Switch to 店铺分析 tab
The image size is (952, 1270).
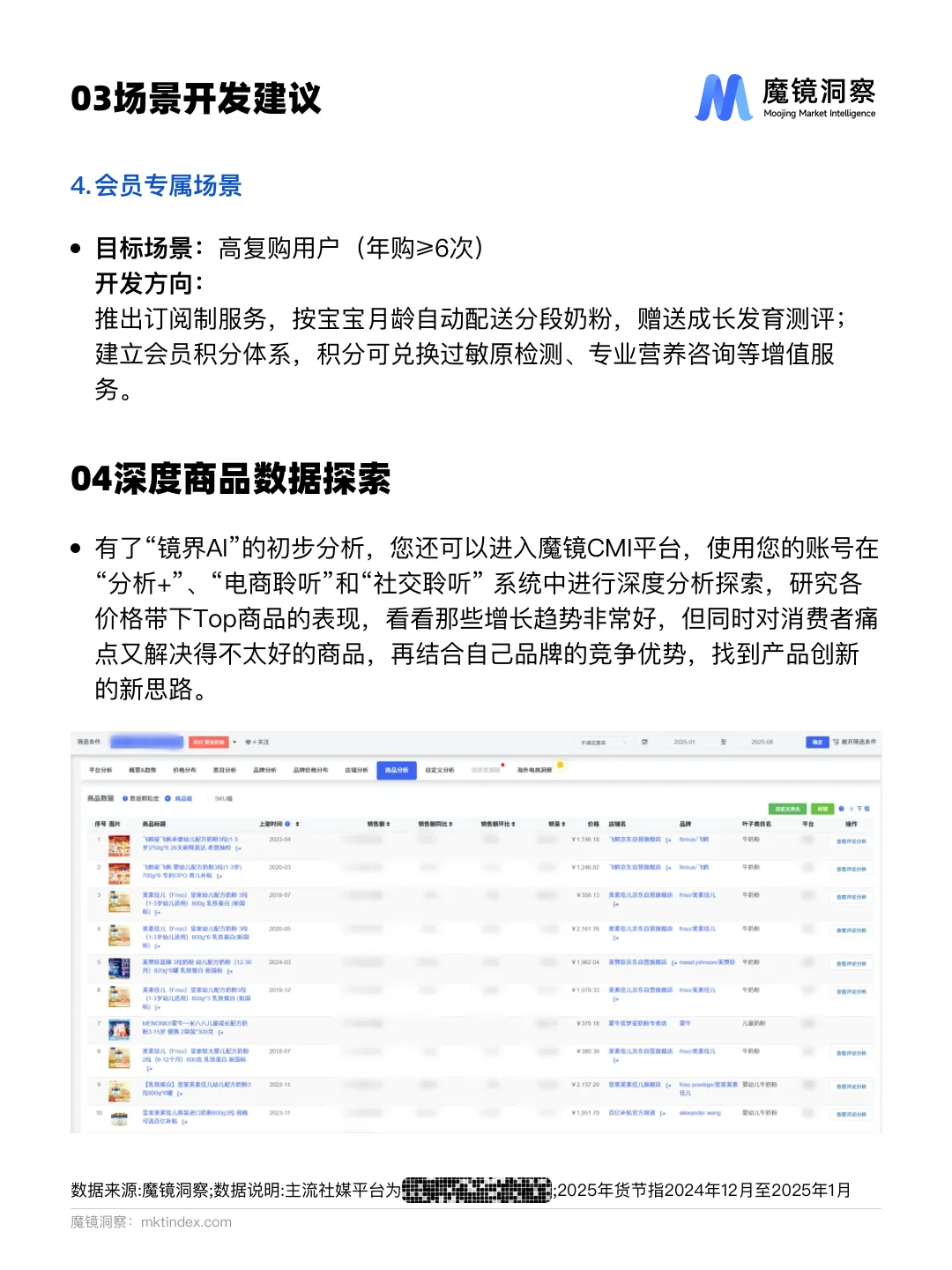tap(356, 770)
